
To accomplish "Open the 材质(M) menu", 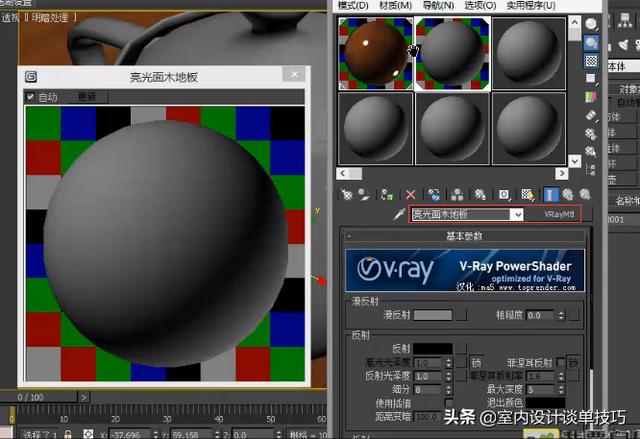I will coord(396,6).
